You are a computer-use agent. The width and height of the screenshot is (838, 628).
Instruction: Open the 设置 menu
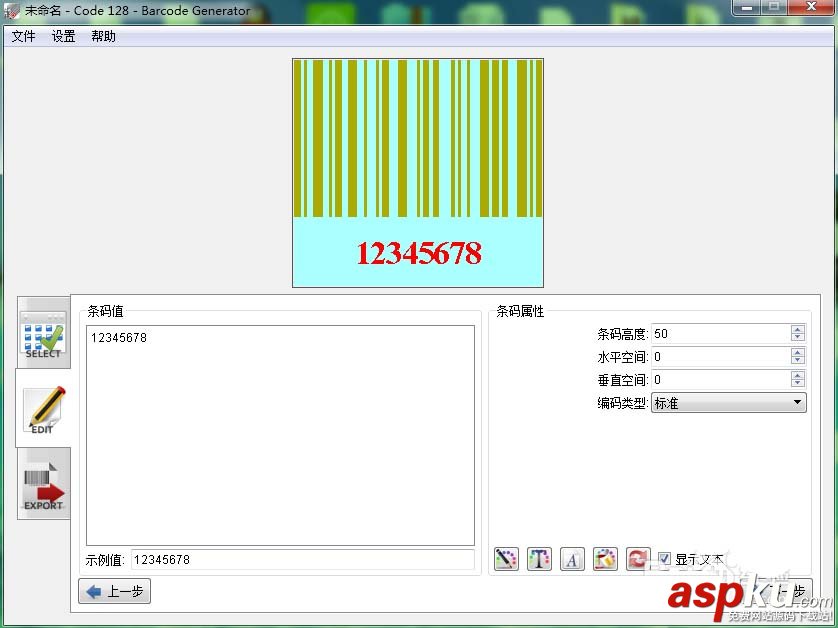point(63,36)
